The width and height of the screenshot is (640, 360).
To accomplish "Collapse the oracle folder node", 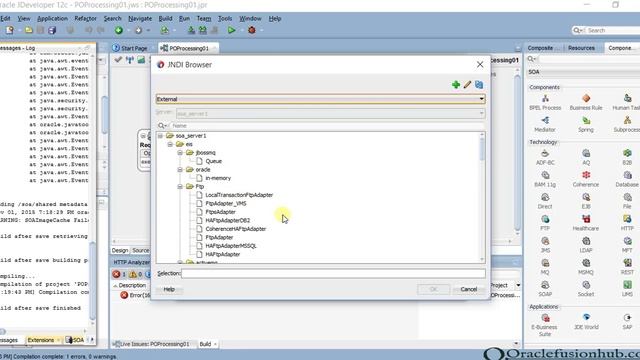I will tap(180, 169).
